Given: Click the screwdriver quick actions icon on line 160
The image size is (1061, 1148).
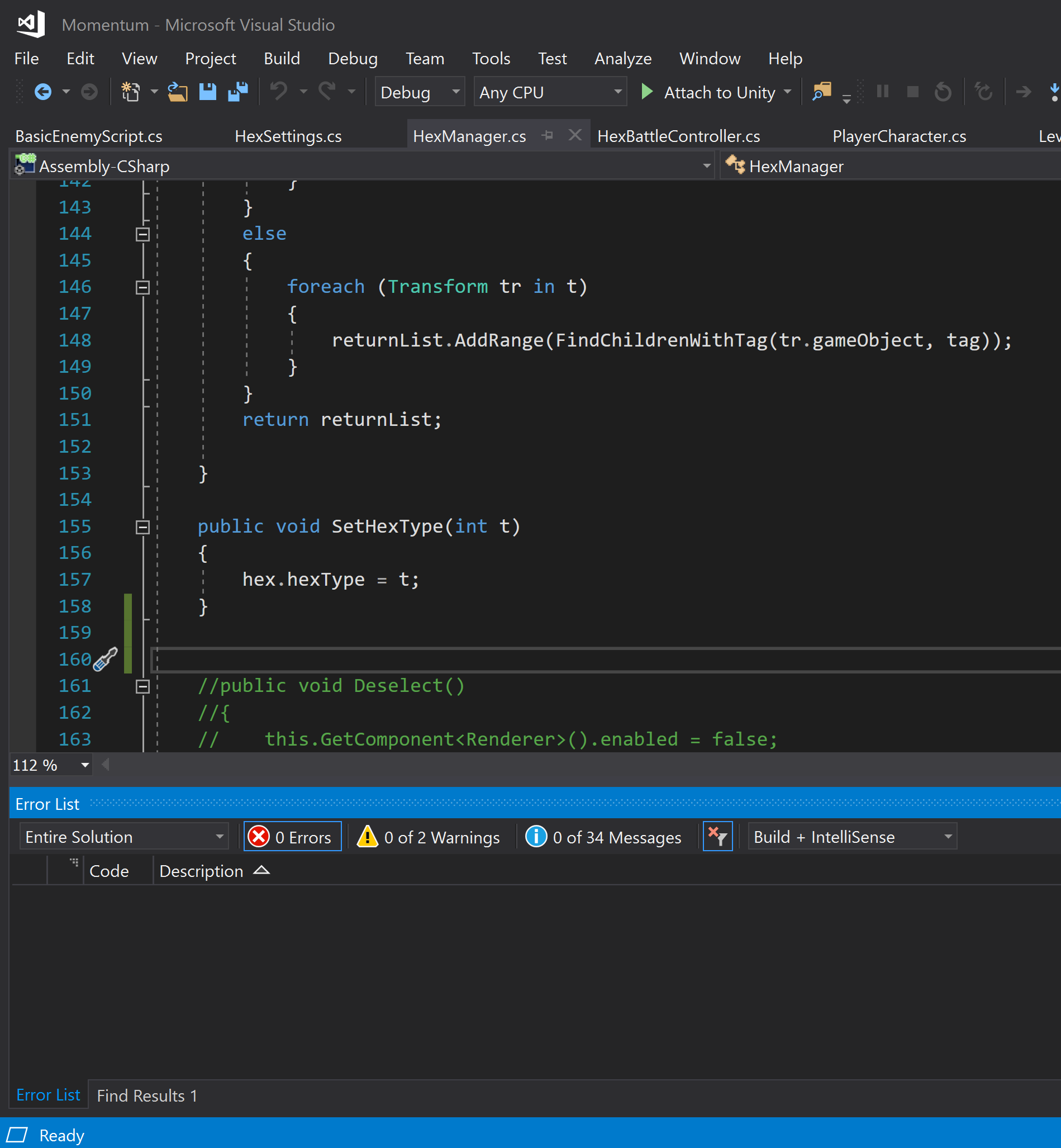Looking at the screenshot, I should pyautogui.click(x=106, y=659).
